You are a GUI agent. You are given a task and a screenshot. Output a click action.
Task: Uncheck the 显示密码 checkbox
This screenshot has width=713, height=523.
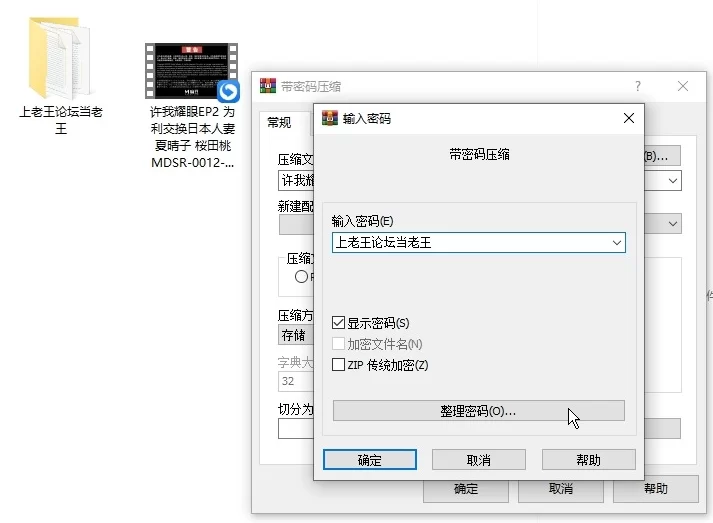click(x=339, y=323)
